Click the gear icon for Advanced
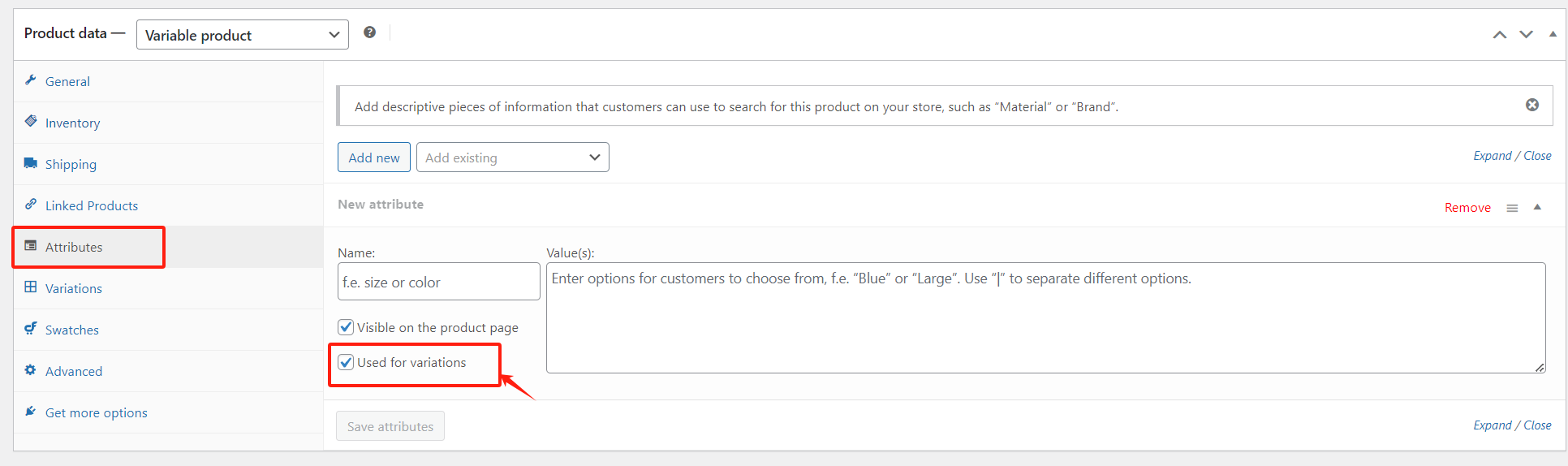This screenshot has height=466, width=1568. pos(31,370)
